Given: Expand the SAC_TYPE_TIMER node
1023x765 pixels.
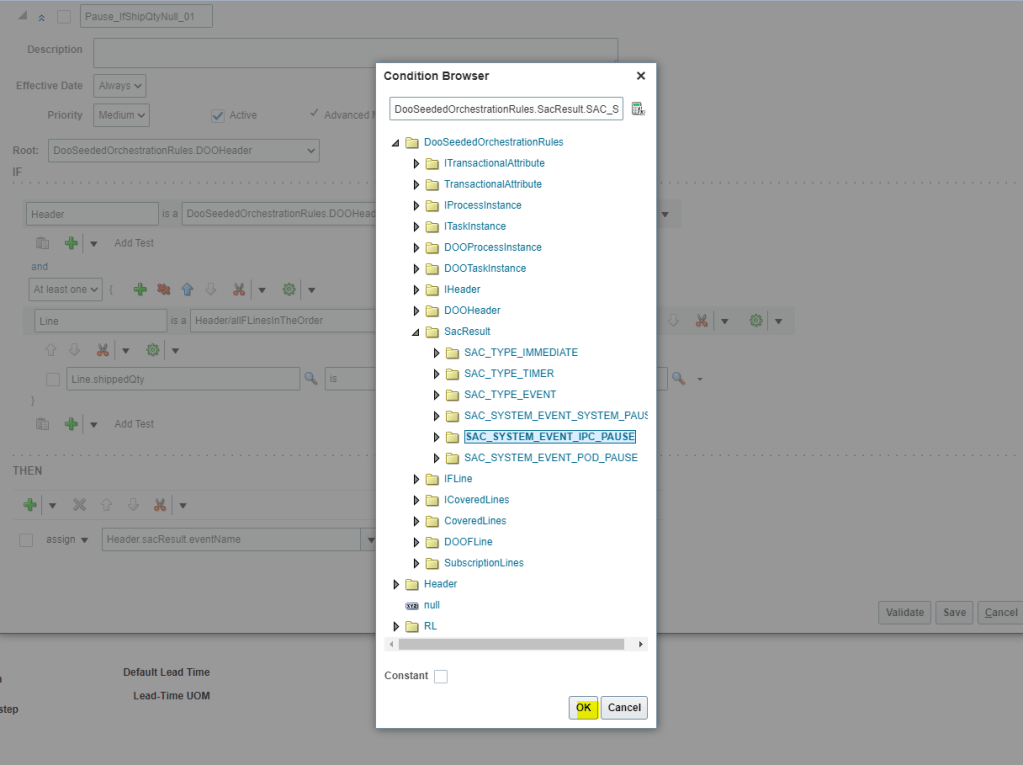Looking at the screenshot, I should click(x=437, y=374).
